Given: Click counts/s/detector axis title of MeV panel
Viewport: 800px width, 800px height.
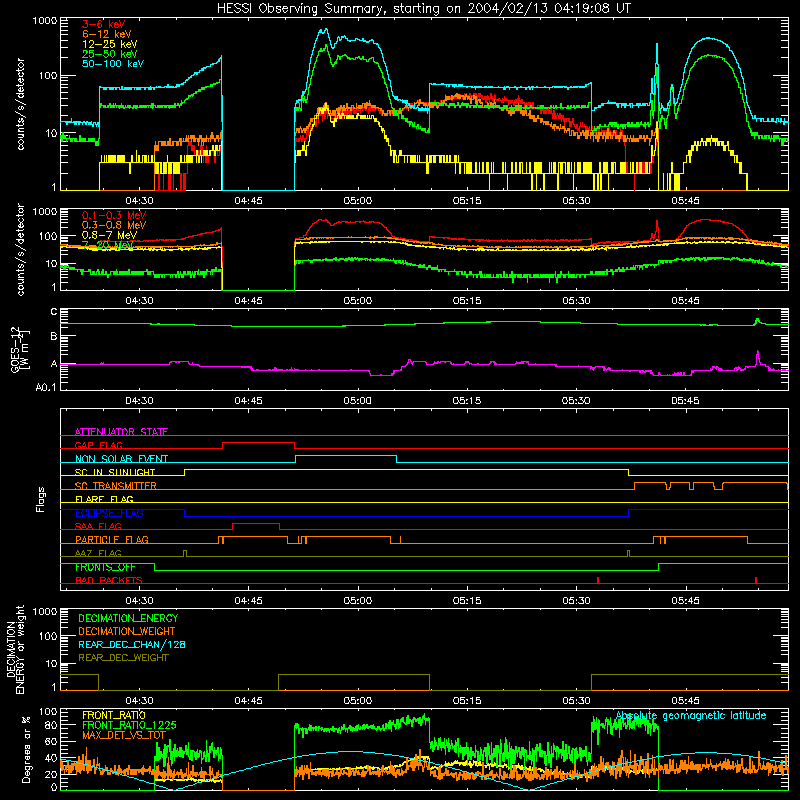Looking at the screenshot, I should click(20, 249).
